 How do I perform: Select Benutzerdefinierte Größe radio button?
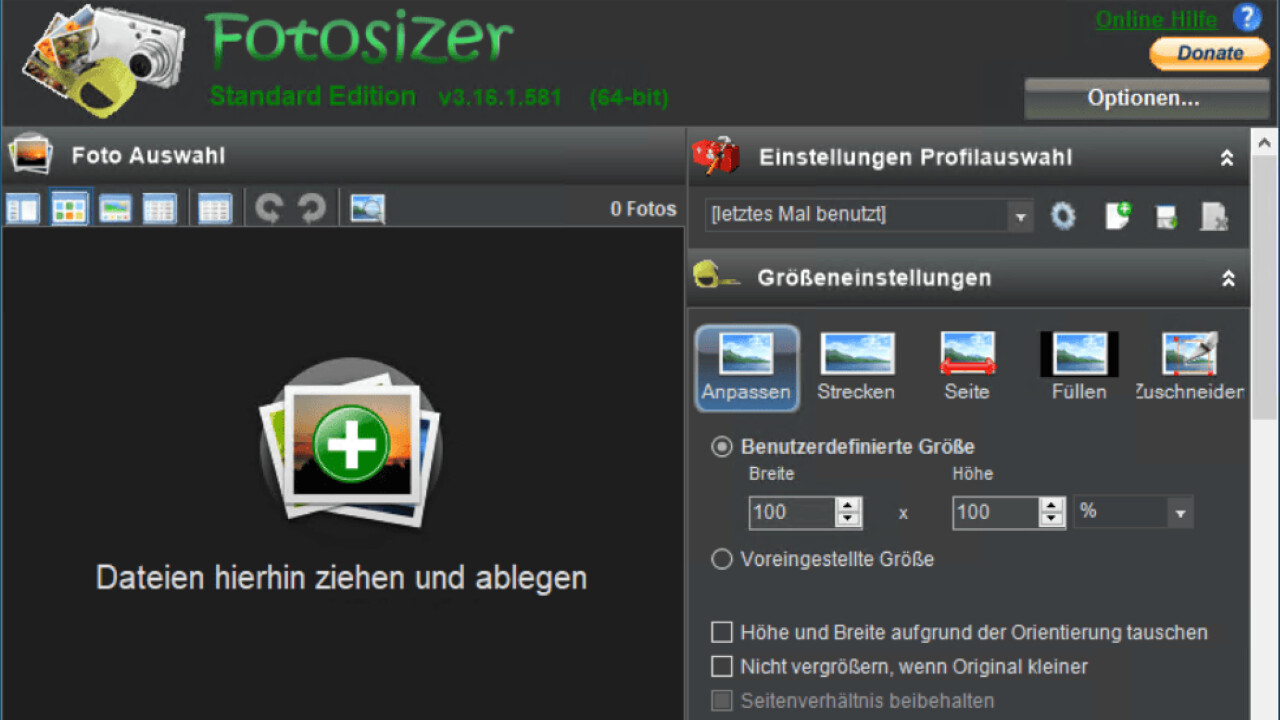(721, 447)
